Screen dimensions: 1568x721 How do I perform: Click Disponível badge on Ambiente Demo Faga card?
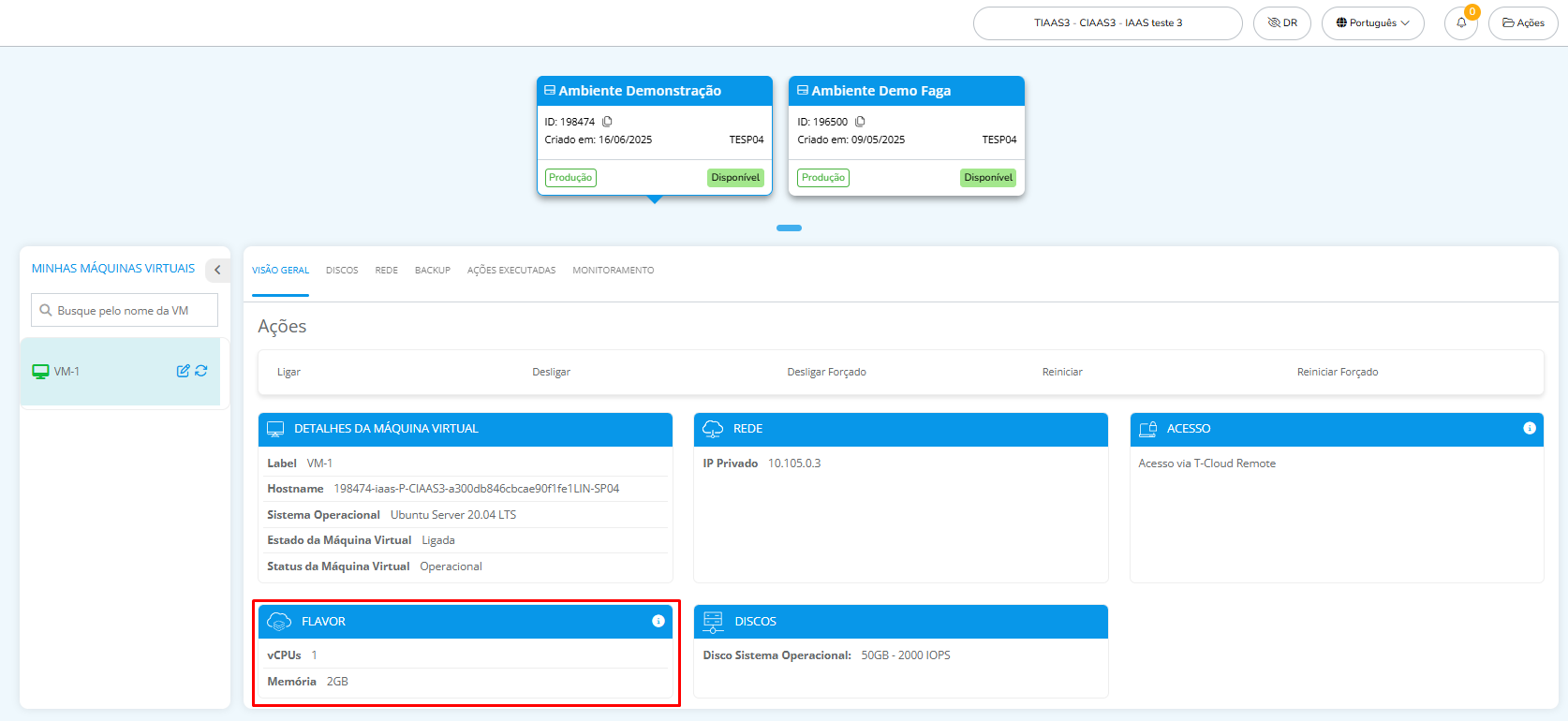tap(988, 178)
